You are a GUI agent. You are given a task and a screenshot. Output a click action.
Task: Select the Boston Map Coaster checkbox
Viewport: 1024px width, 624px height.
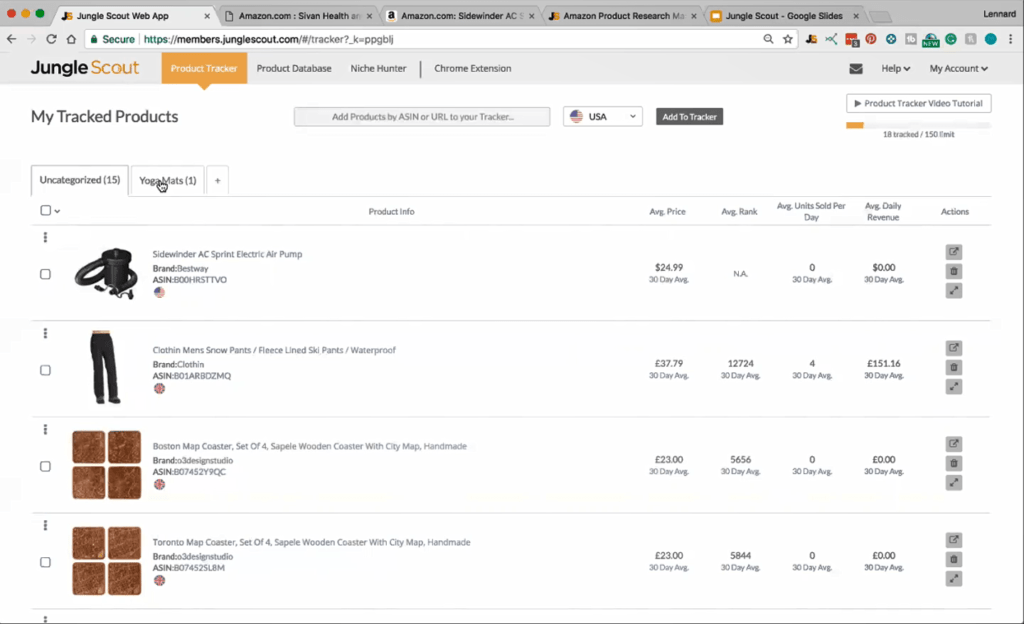(x=45, y=466)
